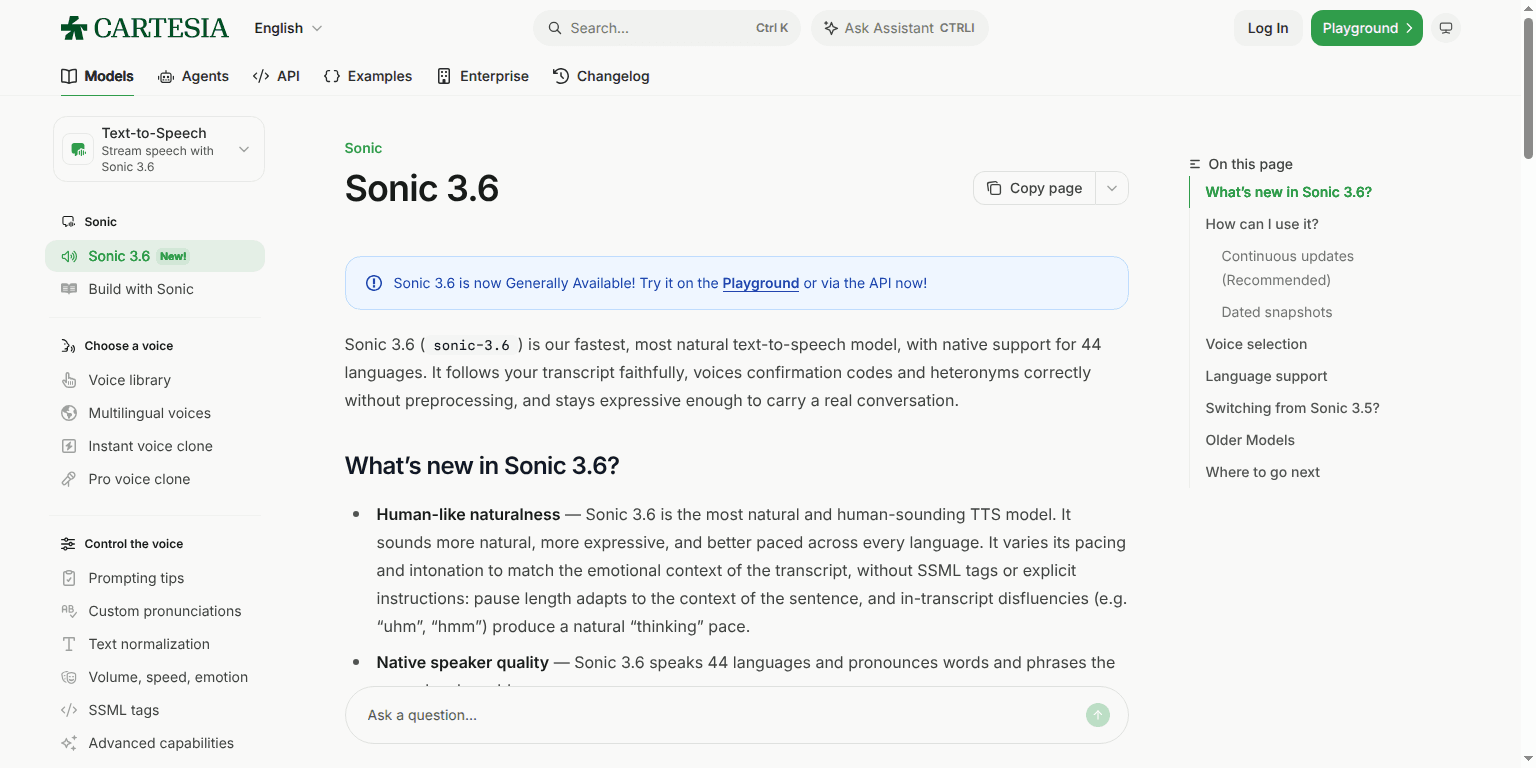Viewport: 1536px width, 768px height.
Task: Click the Ask a question field
Action: tap(737, 715)
